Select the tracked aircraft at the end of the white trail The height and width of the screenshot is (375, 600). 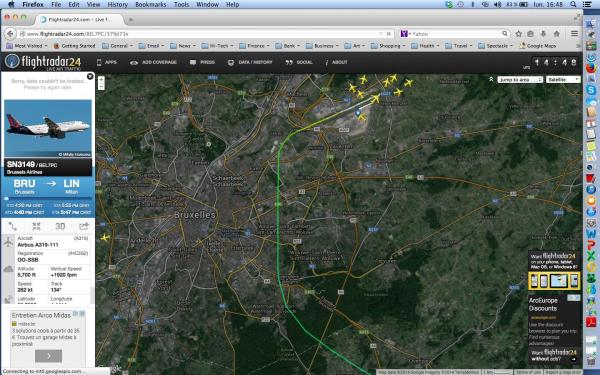point(376,99)
